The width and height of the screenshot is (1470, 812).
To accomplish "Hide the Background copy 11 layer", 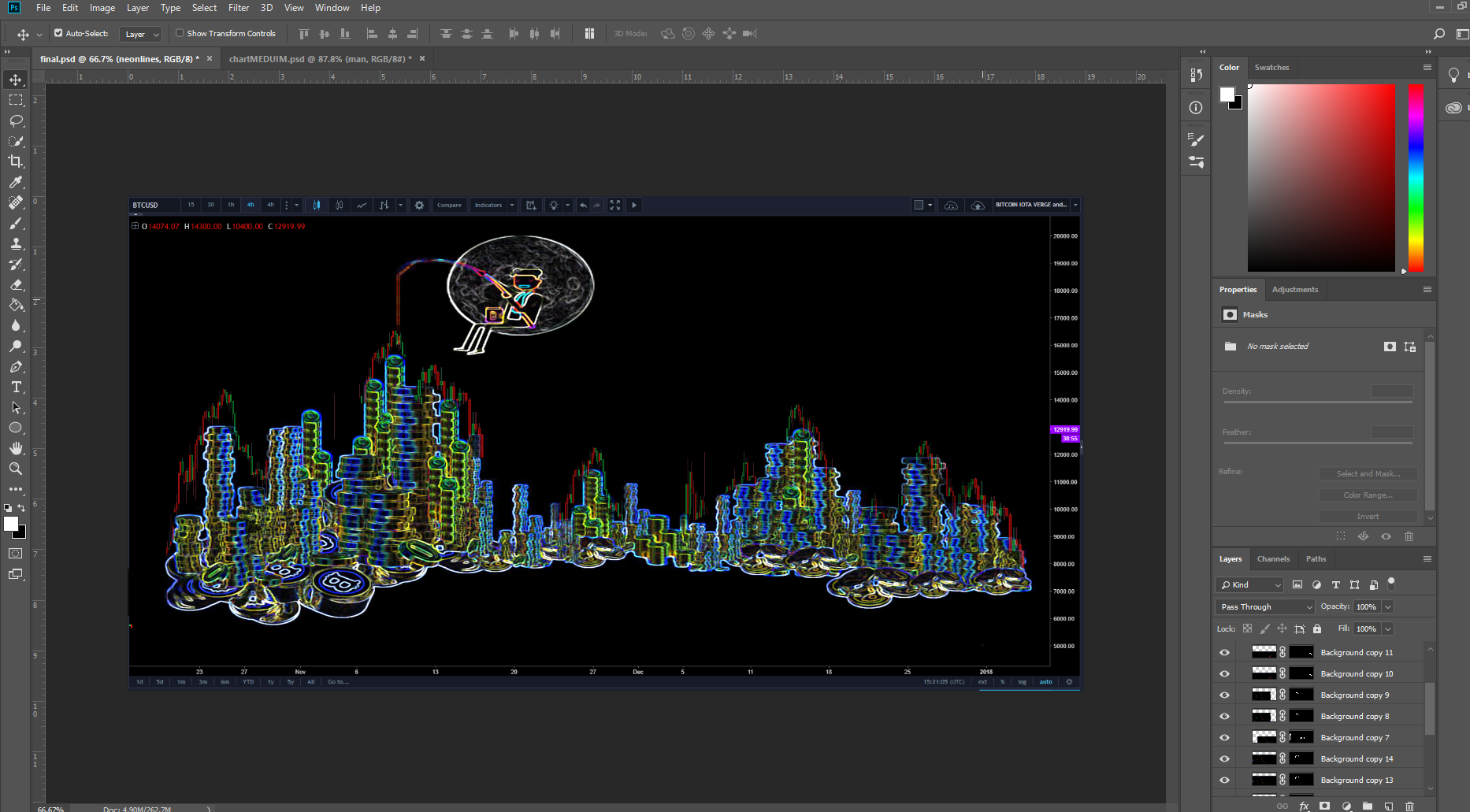I will coord(1224,652).
